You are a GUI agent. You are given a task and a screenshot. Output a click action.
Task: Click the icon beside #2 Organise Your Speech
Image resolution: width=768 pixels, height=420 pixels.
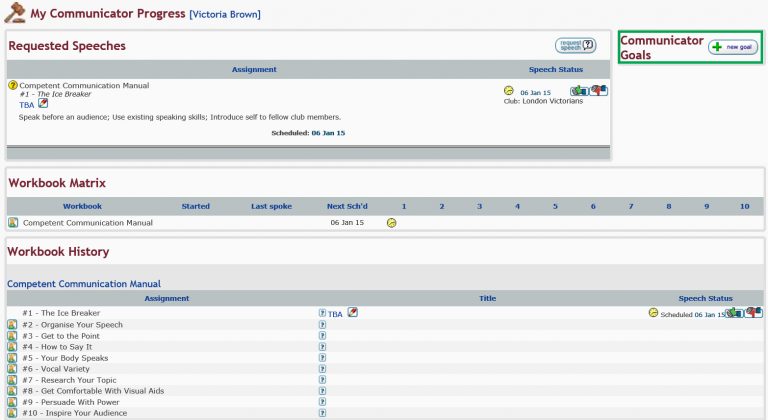(x=12, y=325)
